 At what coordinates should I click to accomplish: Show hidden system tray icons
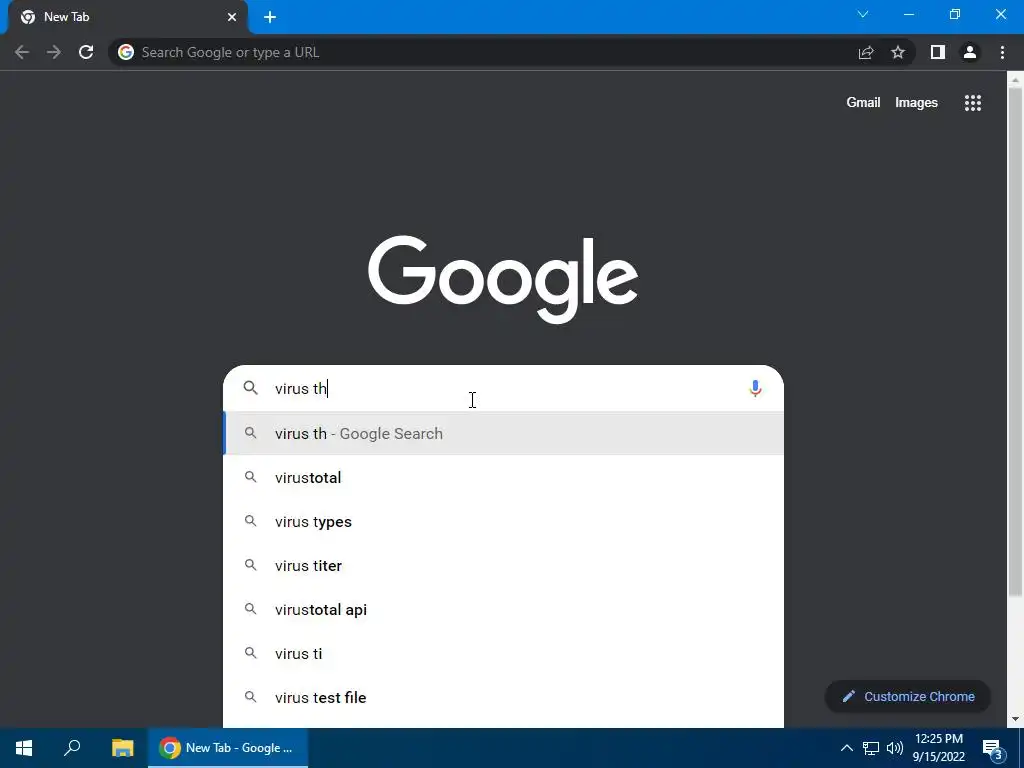point(846,748)
